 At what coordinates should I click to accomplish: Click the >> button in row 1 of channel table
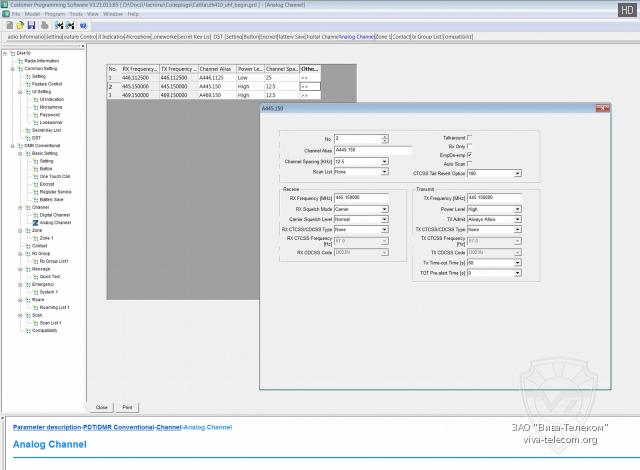pos(310,78)
